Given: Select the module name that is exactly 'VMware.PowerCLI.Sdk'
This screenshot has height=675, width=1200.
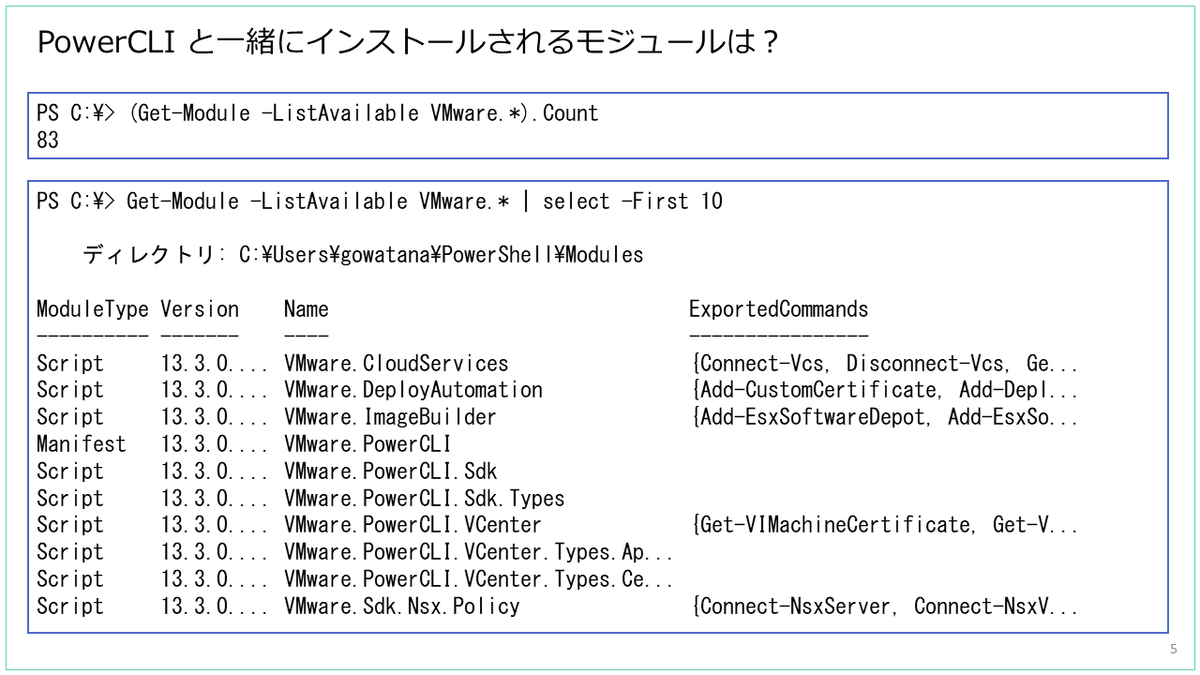Looking at the screenshot, I should click(390, 471).
